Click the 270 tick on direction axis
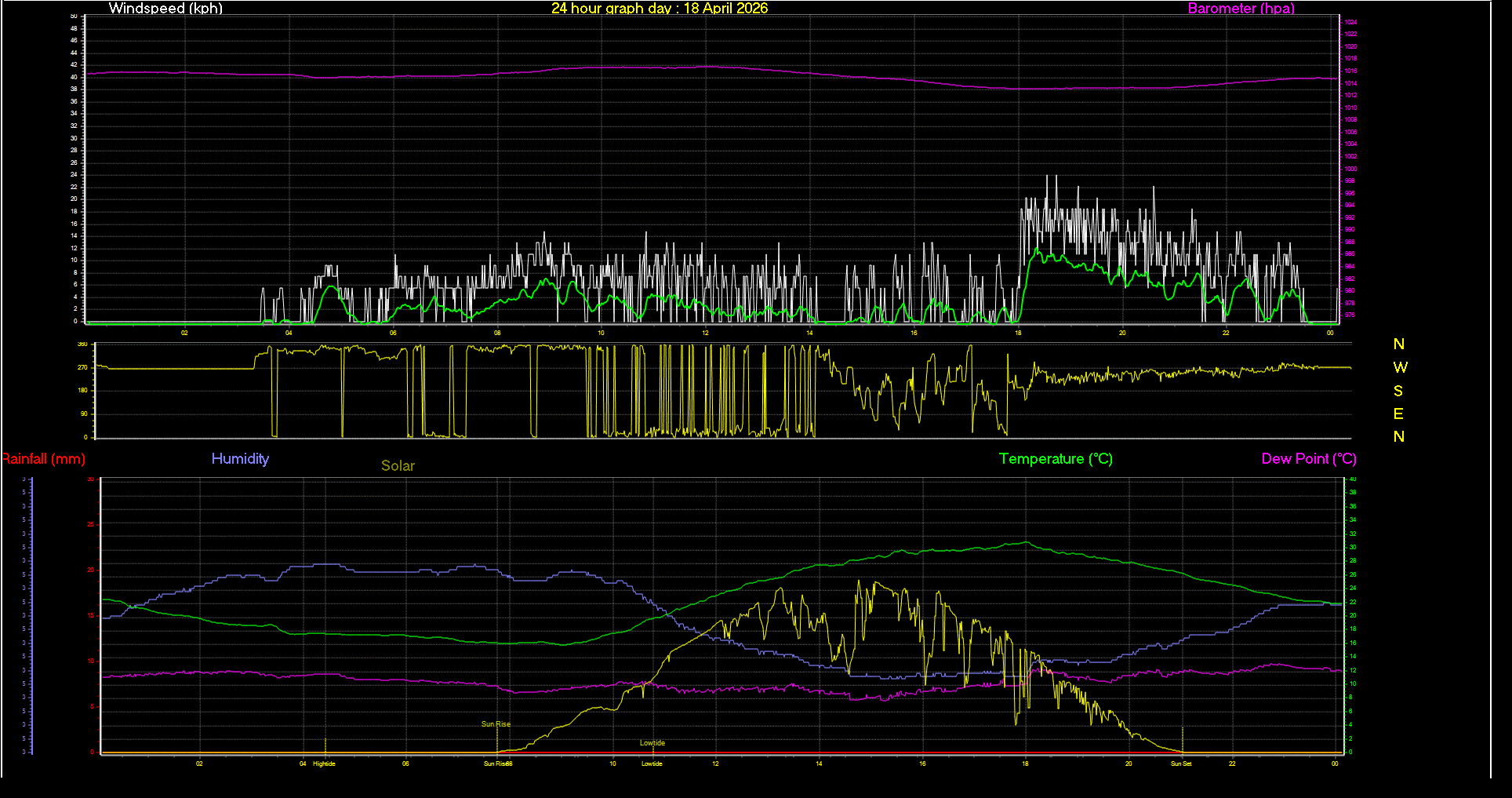 82,367
